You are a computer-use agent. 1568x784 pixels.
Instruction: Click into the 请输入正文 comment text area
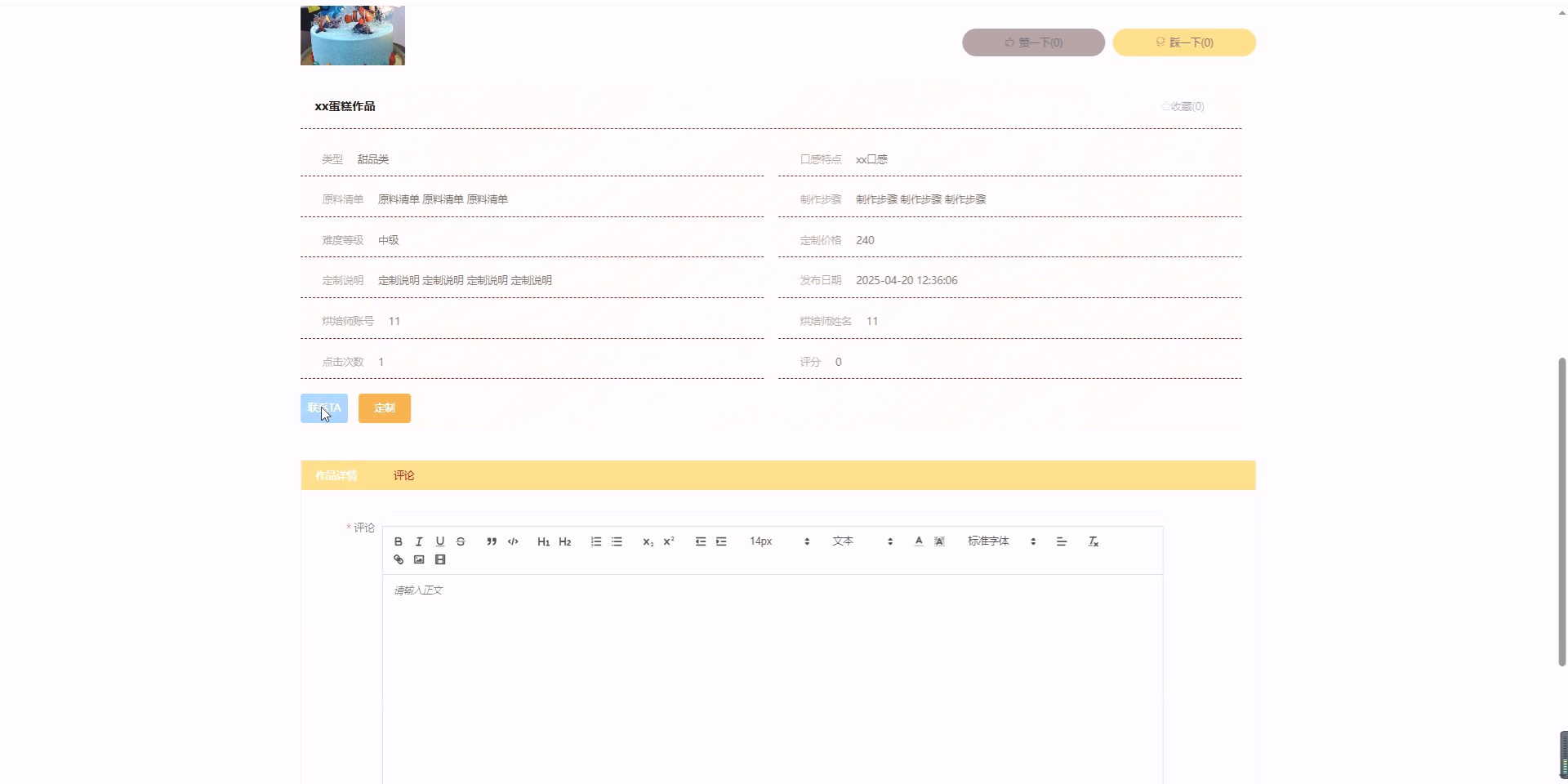coord(773,678)
